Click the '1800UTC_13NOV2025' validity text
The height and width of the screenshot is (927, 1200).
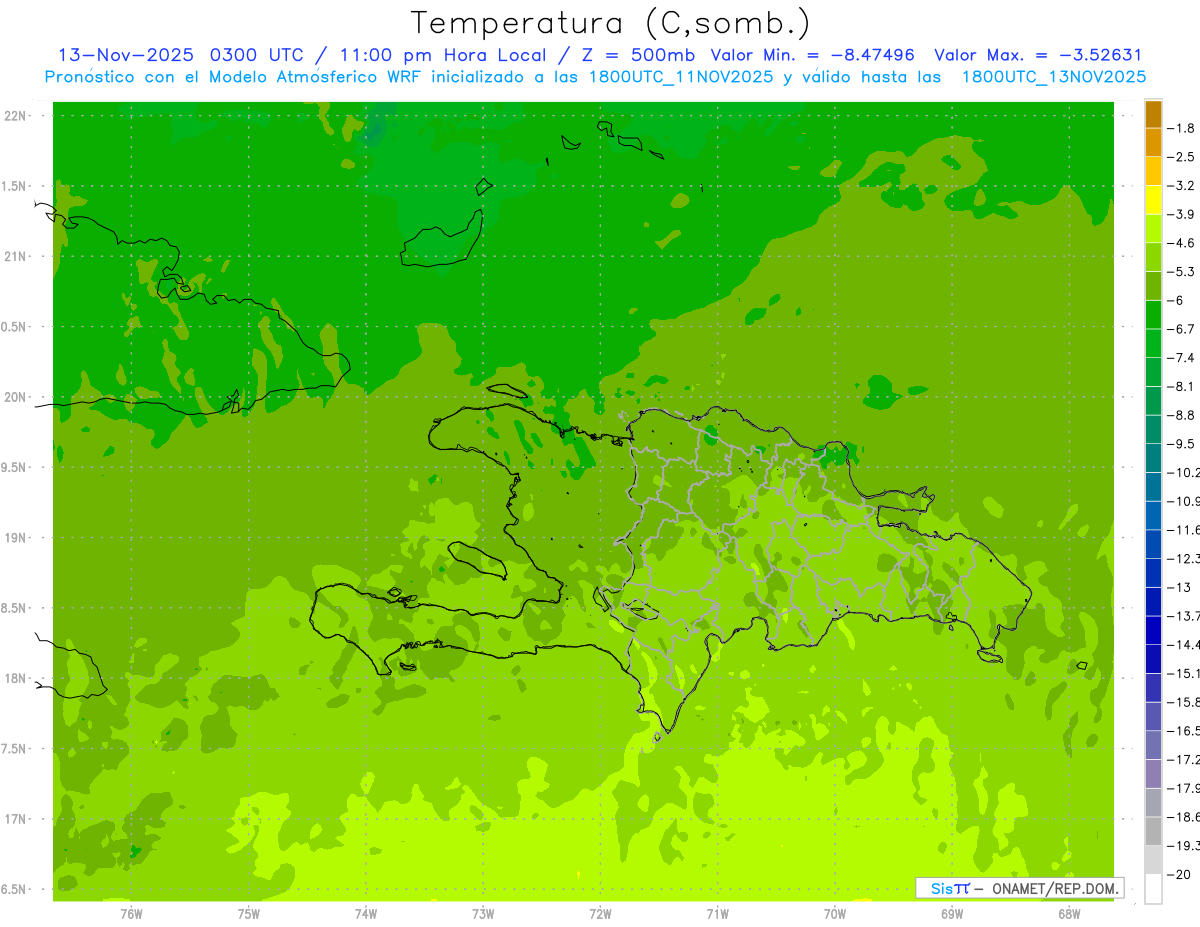1054,77
